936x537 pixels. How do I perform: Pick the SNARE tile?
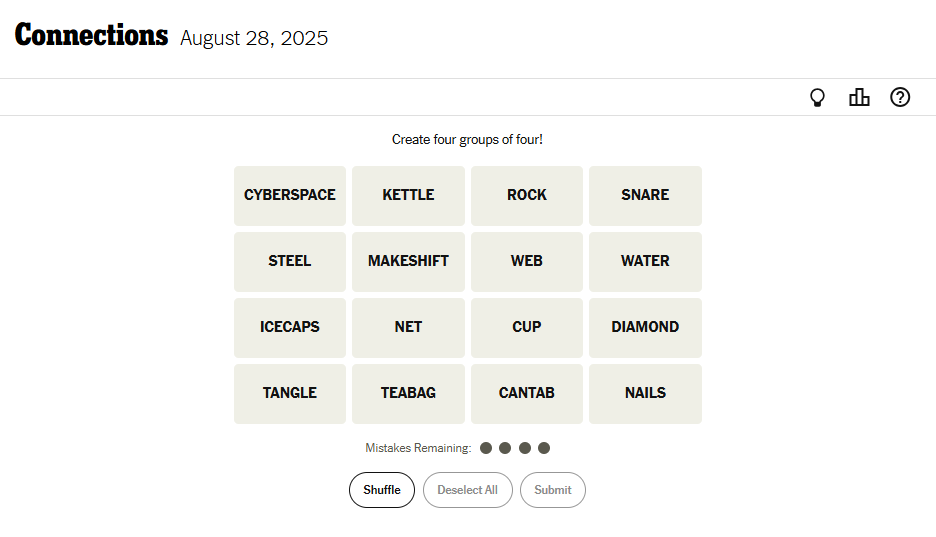[645, 195]
